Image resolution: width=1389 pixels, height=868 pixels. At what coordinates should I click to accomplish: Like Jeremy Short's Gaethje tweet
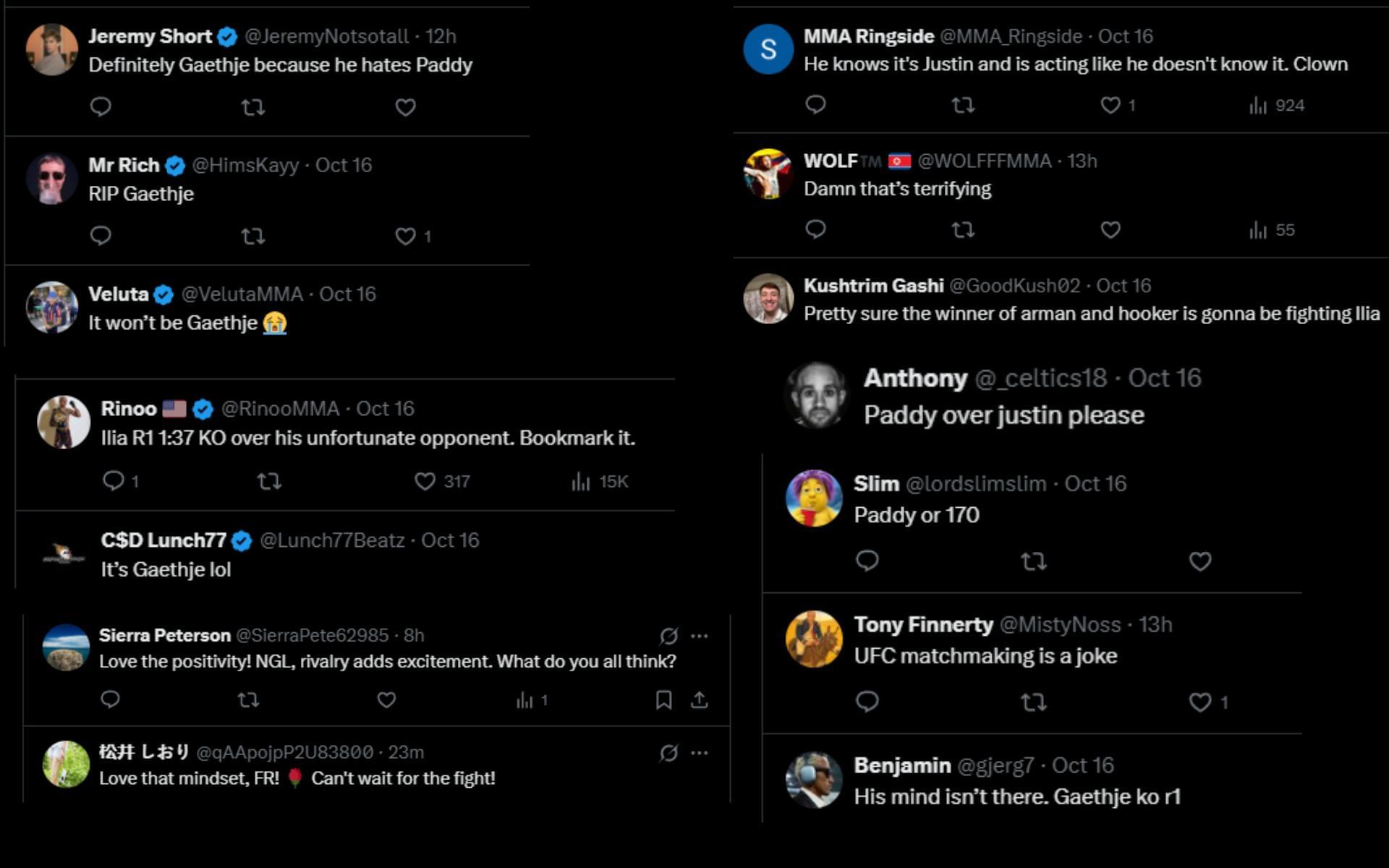pos(405,107)
